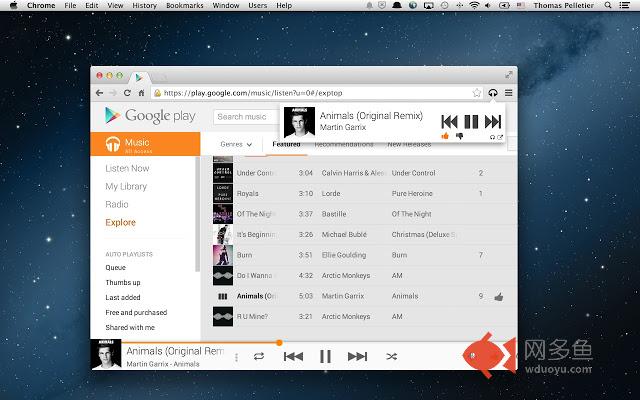Click the pop-out window icon in popup

[x=500, y=137]
